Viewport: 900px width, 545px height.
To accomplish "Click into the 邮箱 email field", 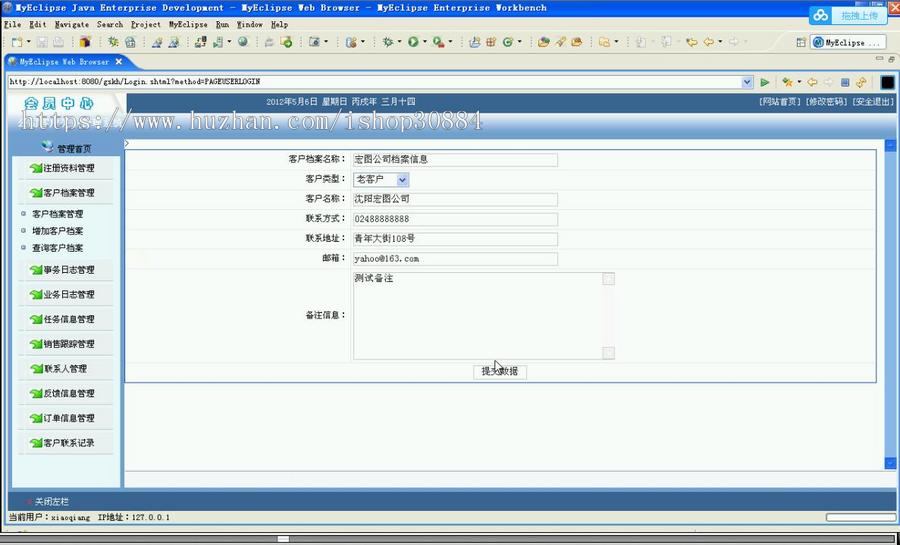I will coord(455,259).
